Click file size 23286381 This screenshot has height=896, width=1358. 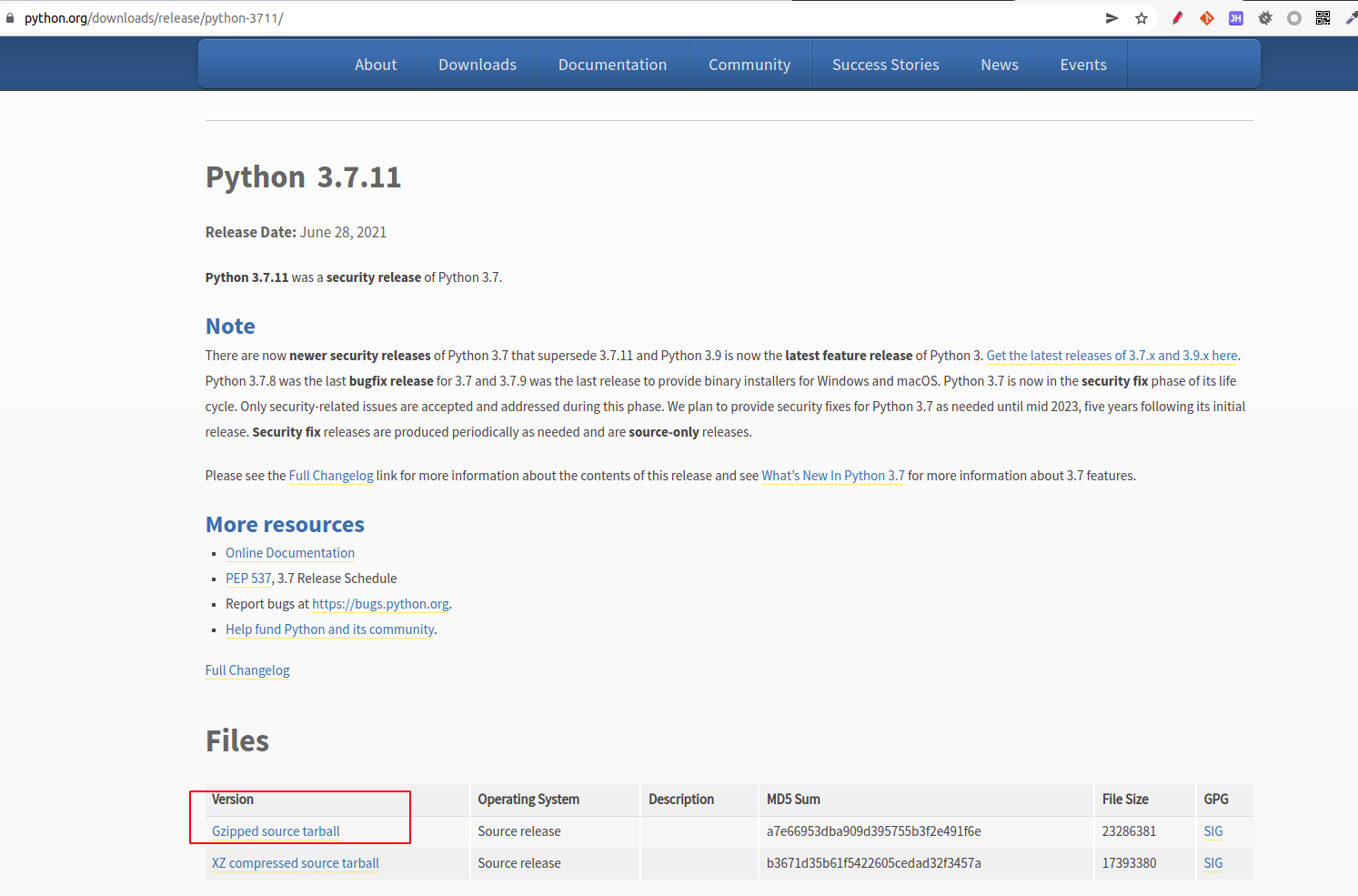point(1130,831)
